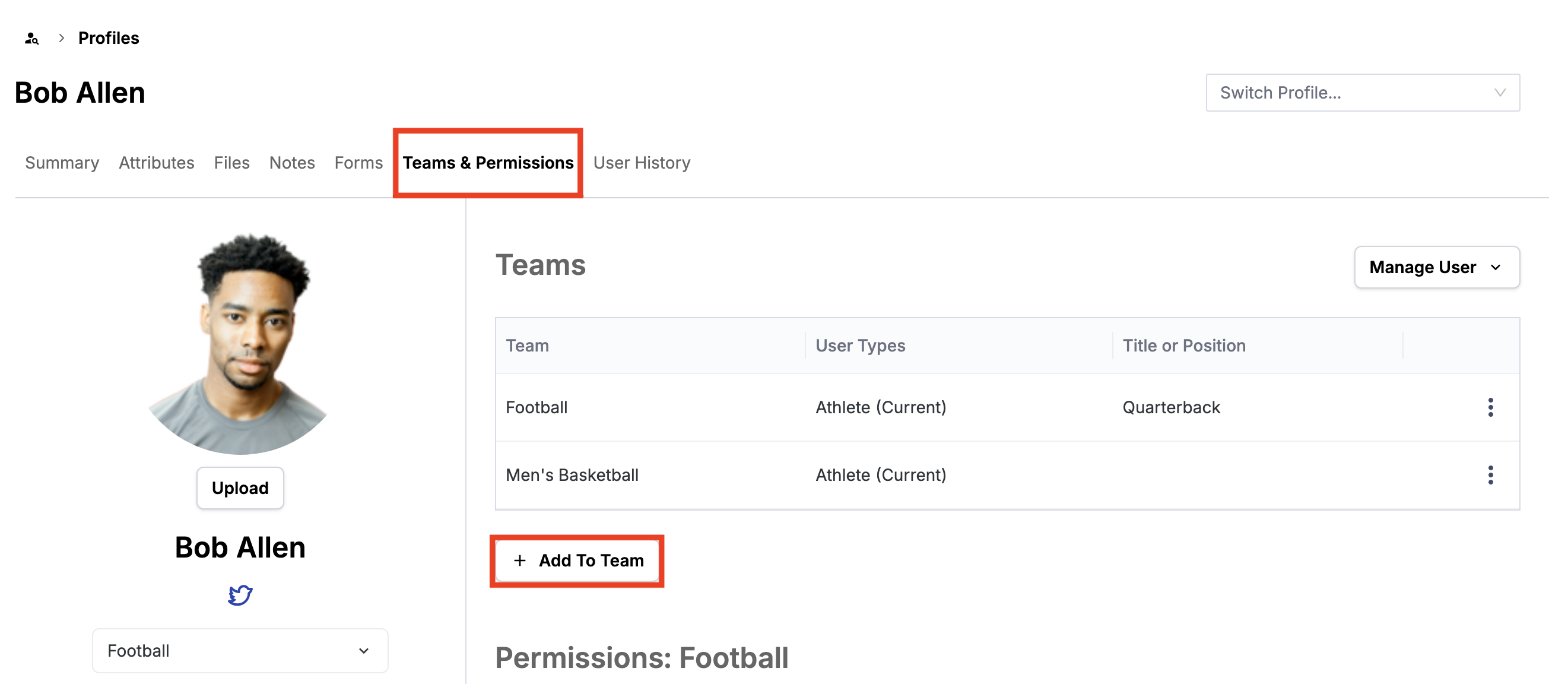The width and height of the screenshot is (1568, 684).
Task: Open the Profiles breadcrumb link
Action: (x=109, y=38)
